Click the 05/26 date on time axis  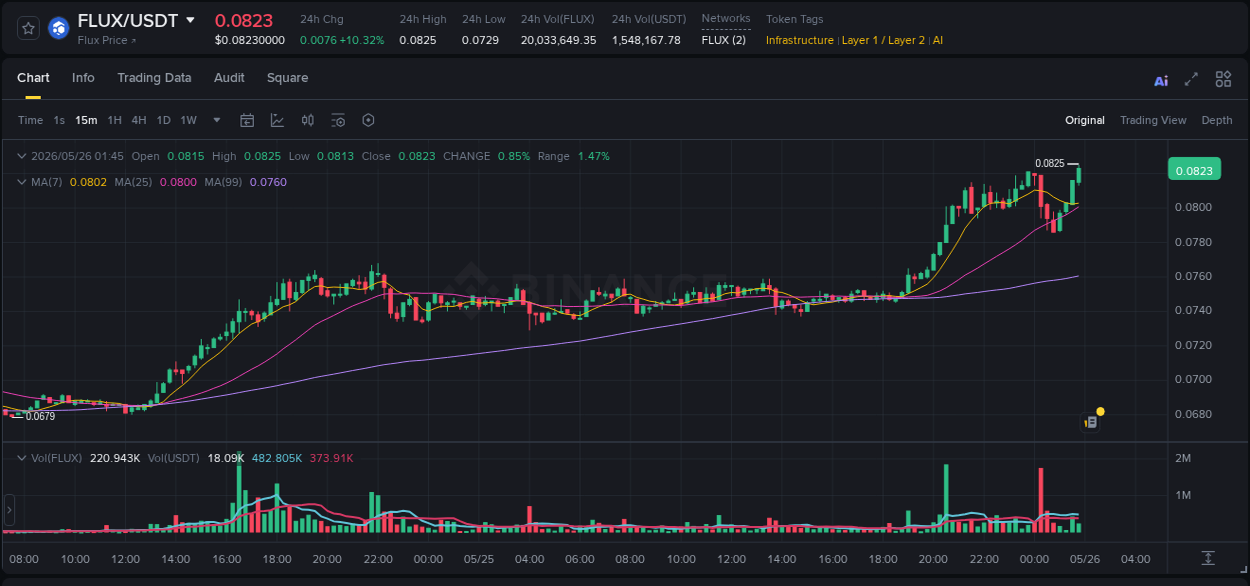[x=1086, y=559]
